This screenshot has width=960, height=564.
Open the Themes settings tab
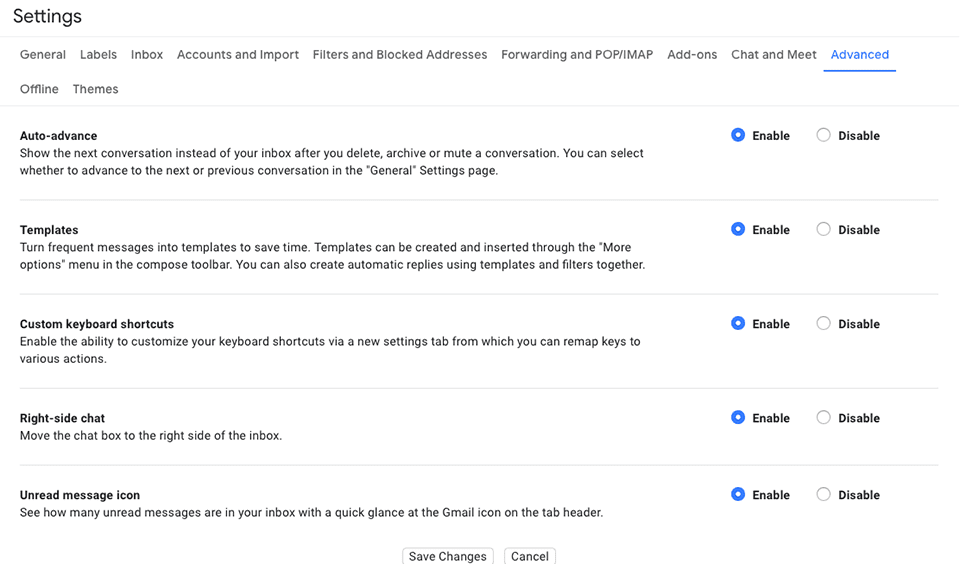click(95, 89)
